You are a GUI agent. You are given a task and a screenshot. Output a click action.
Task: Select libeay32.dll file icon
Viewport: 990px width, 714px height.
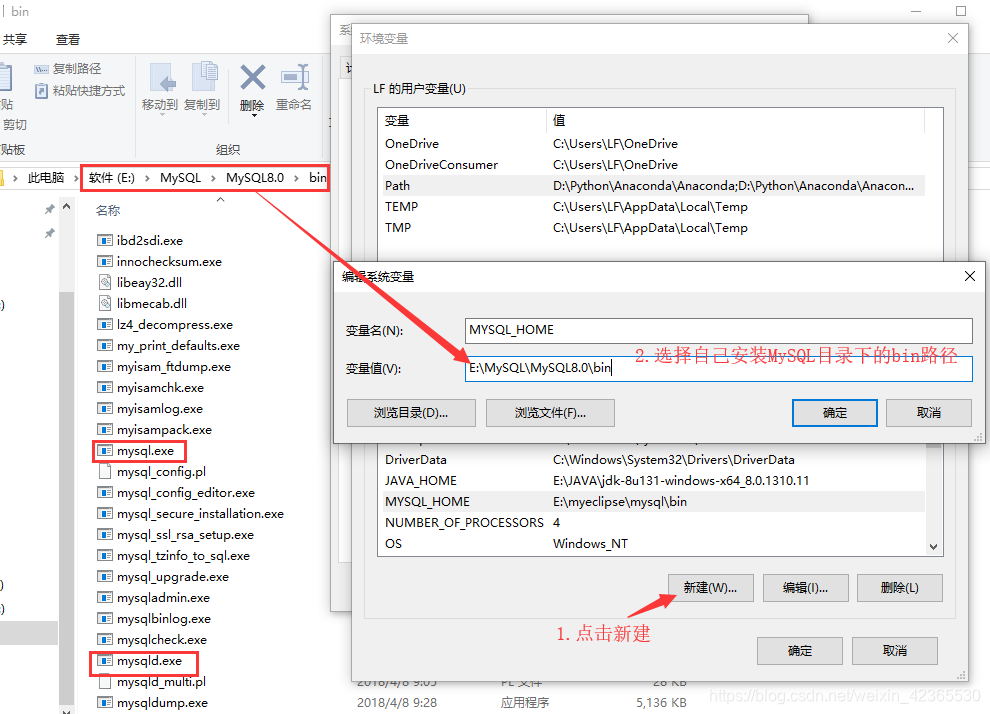pos(105,282)
